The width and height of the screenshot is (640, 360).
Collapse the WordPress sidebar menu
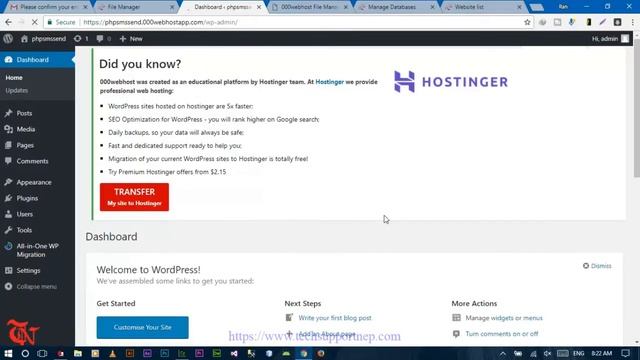pos(36,287)
